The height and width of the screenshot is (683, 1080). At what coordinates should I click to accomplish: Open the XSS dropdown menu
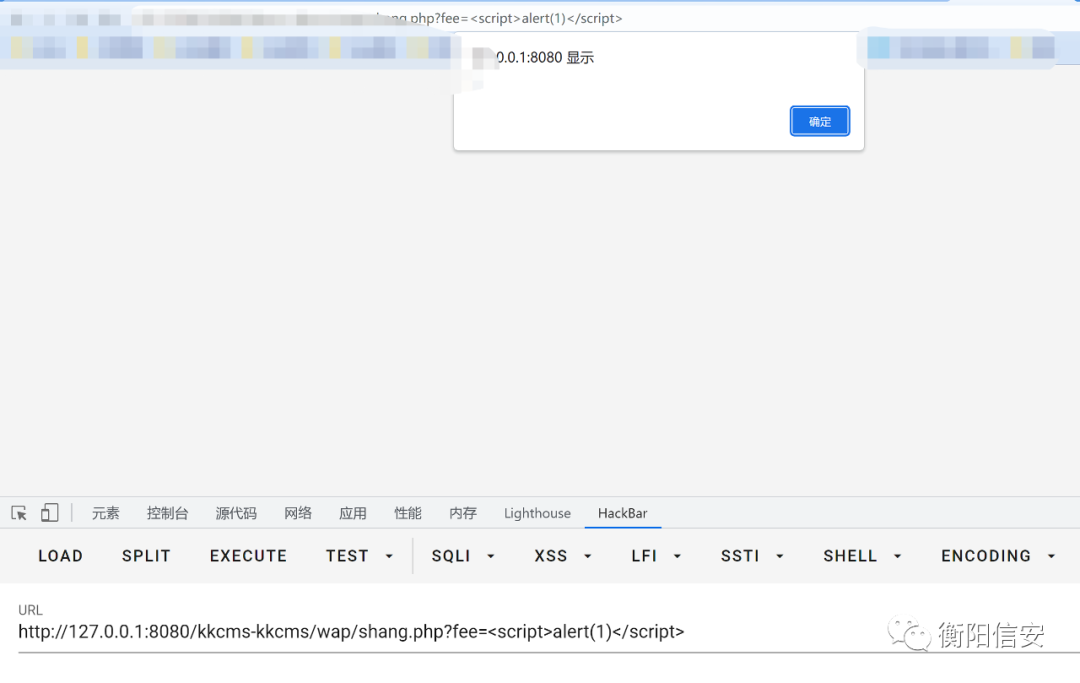pyautogui.click(x=563, y=556)
